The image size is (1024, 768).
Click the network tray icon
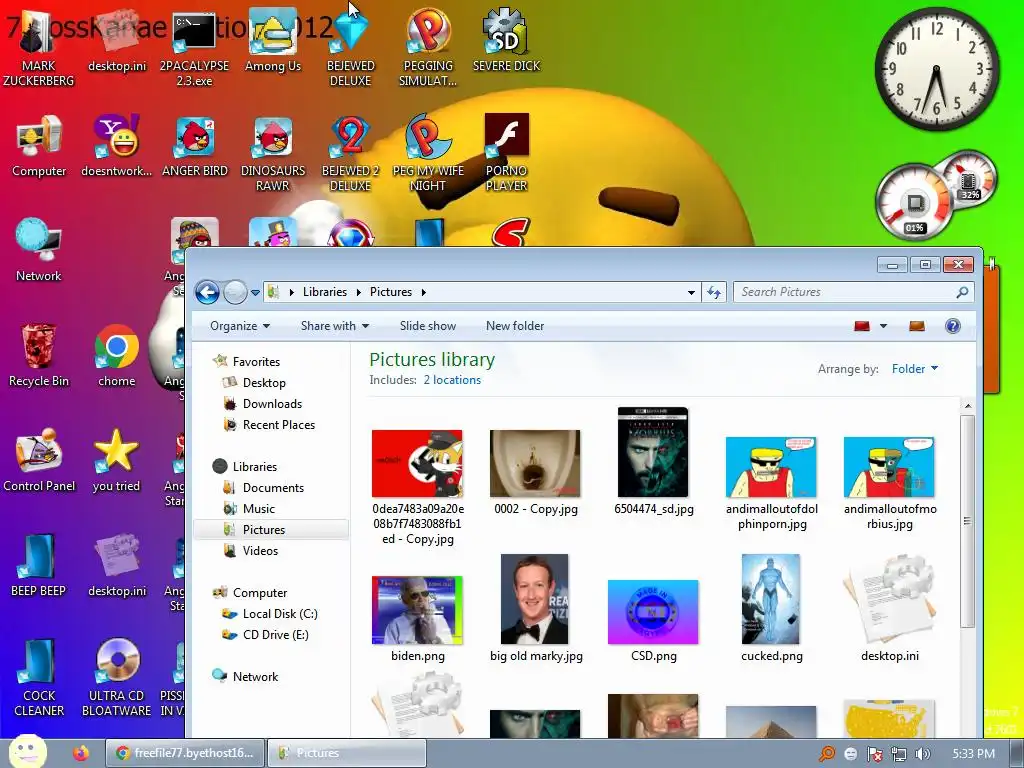click(x=899, y=754)
